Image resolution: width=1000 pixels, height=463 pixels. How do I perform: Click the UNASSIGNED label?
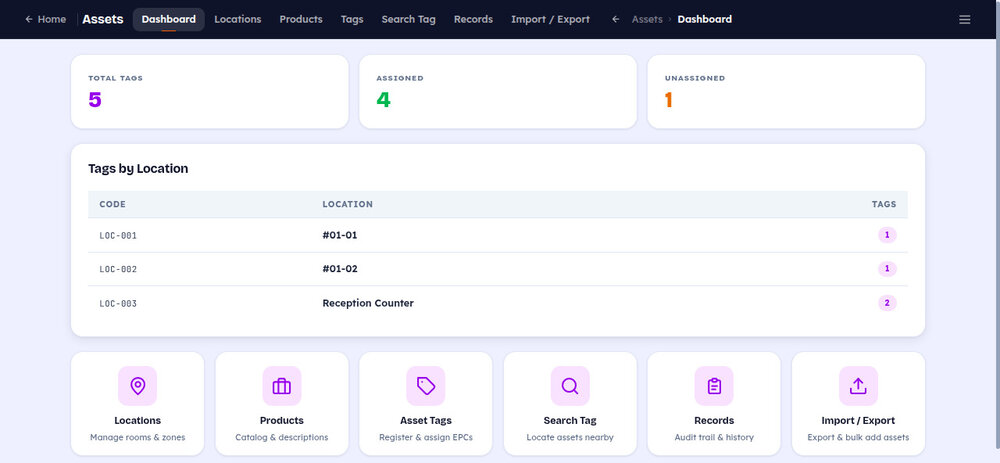pyautogui.click(x=695, y=78)
